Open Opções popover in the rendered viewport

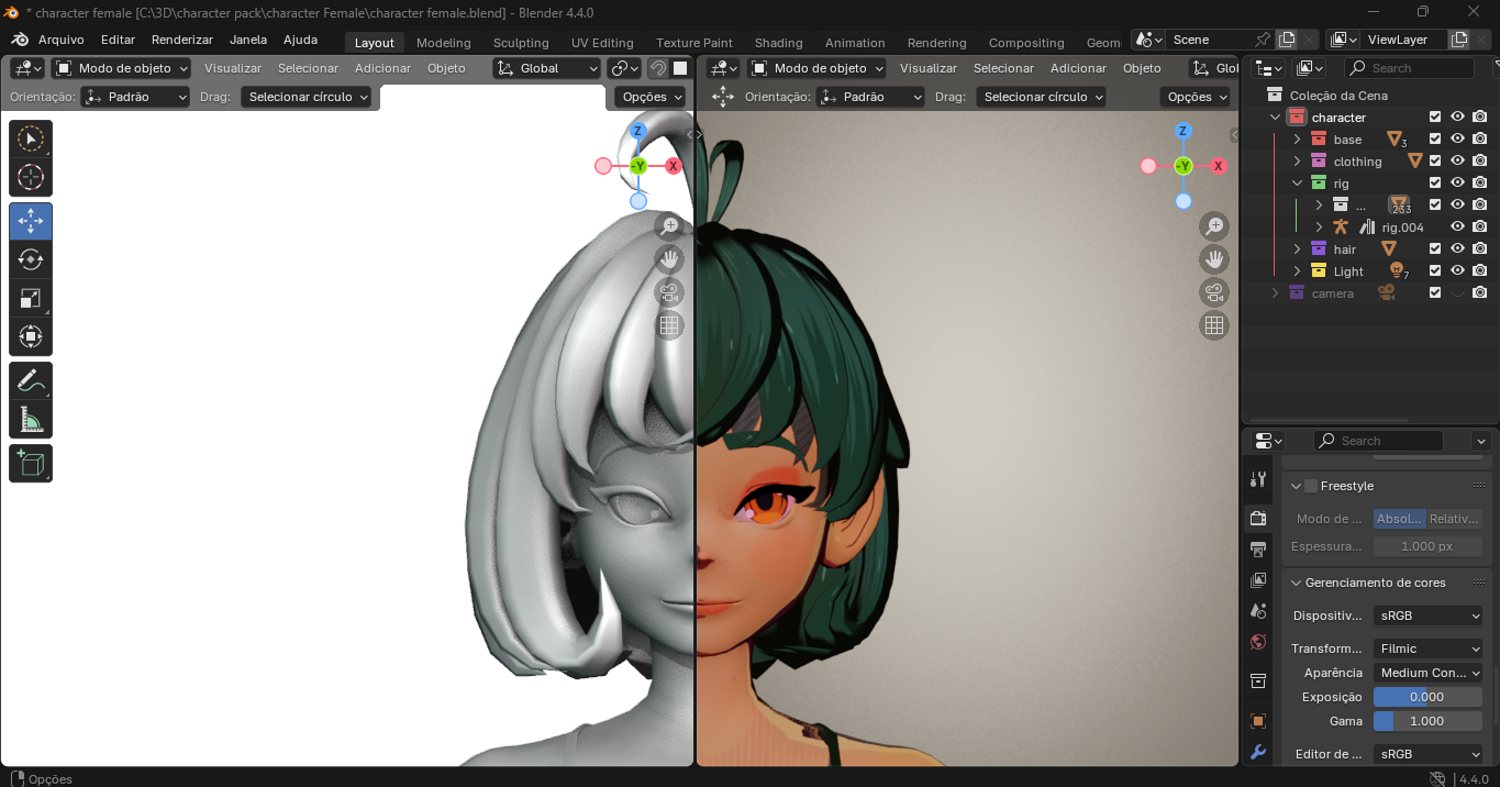point(1195,97)
